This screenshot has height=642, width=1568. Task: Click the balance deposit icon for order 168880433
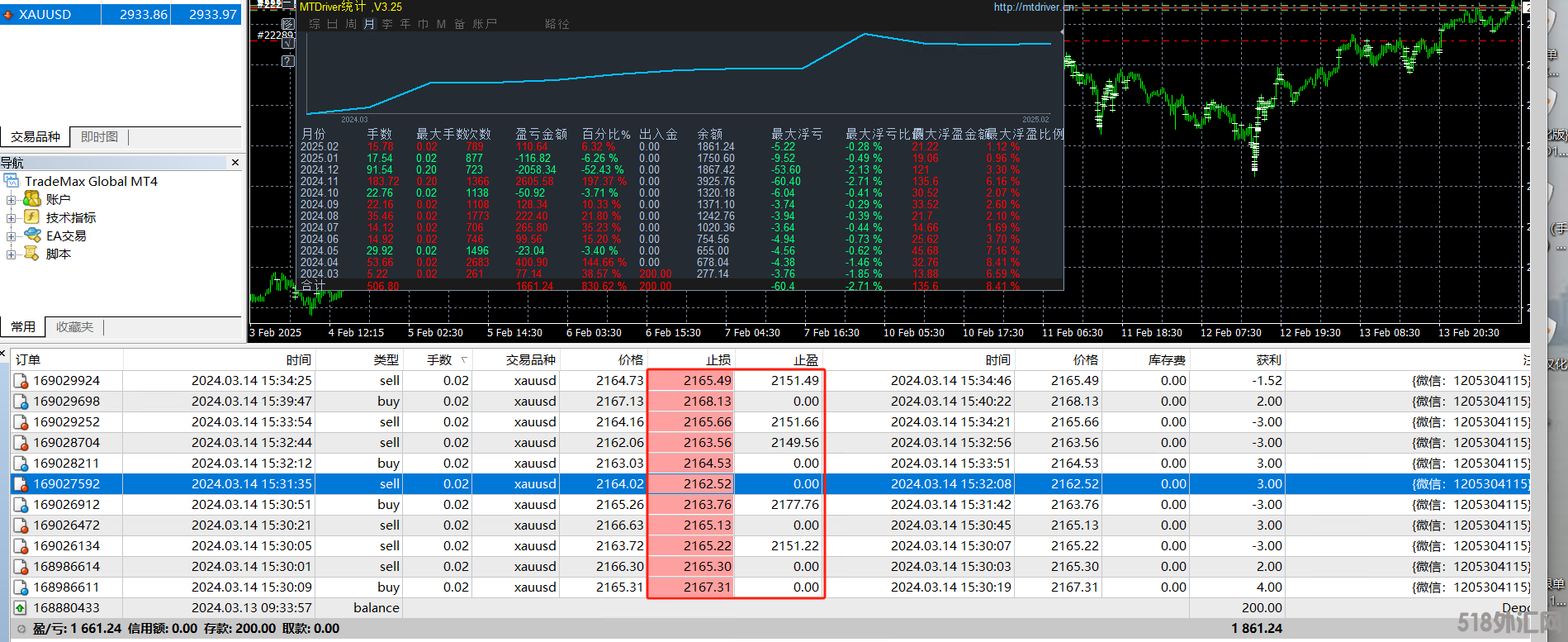(20, 608)
